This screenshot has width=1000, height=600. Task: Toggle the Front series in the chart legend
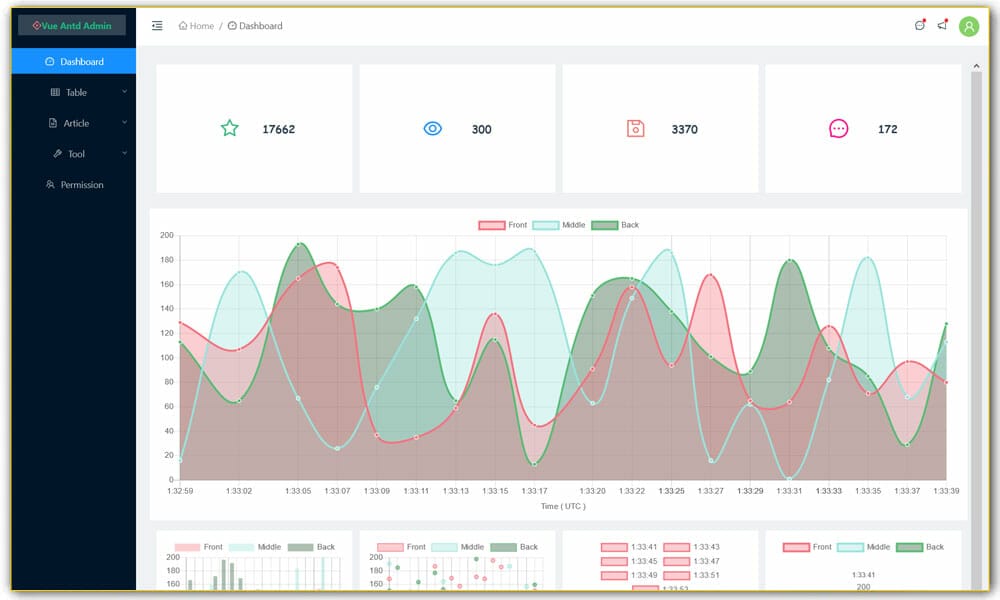501,225
